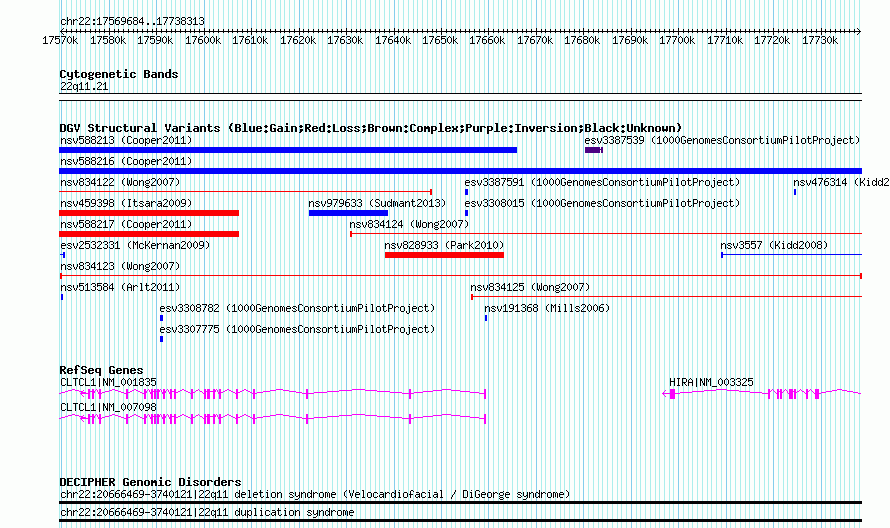Click nsv834123 (Wong2007) label
890x528 pixels.
(x=120, y=266)
